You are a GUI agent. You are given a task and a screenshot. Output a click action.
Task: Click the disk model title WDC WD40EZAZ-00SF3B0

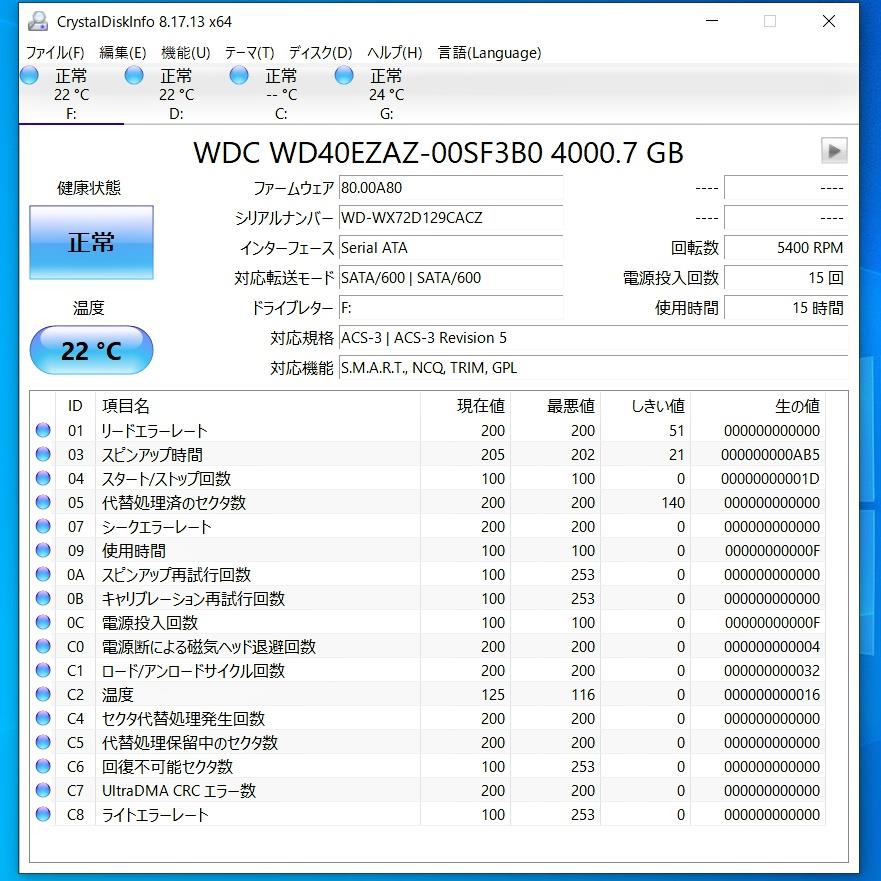pyautogui.click(x=367, y=153)
